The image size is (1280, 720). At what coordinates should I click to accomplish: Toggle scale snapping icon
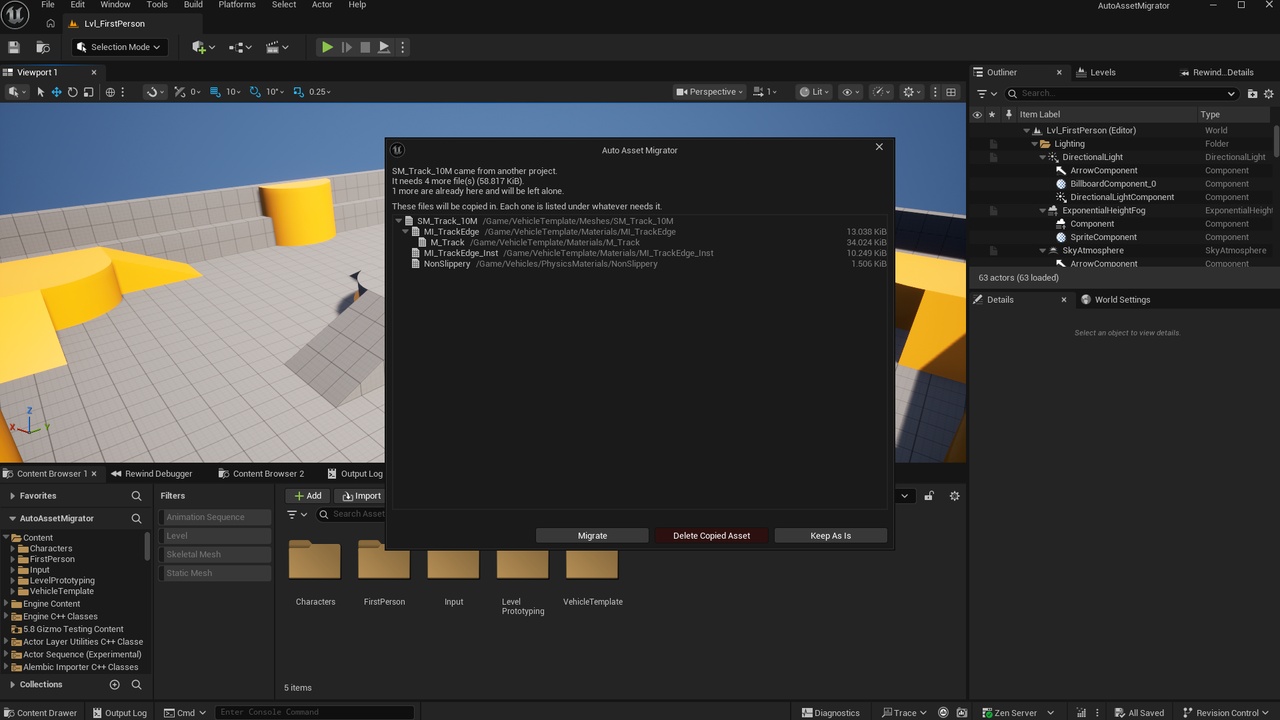point(299,92)
